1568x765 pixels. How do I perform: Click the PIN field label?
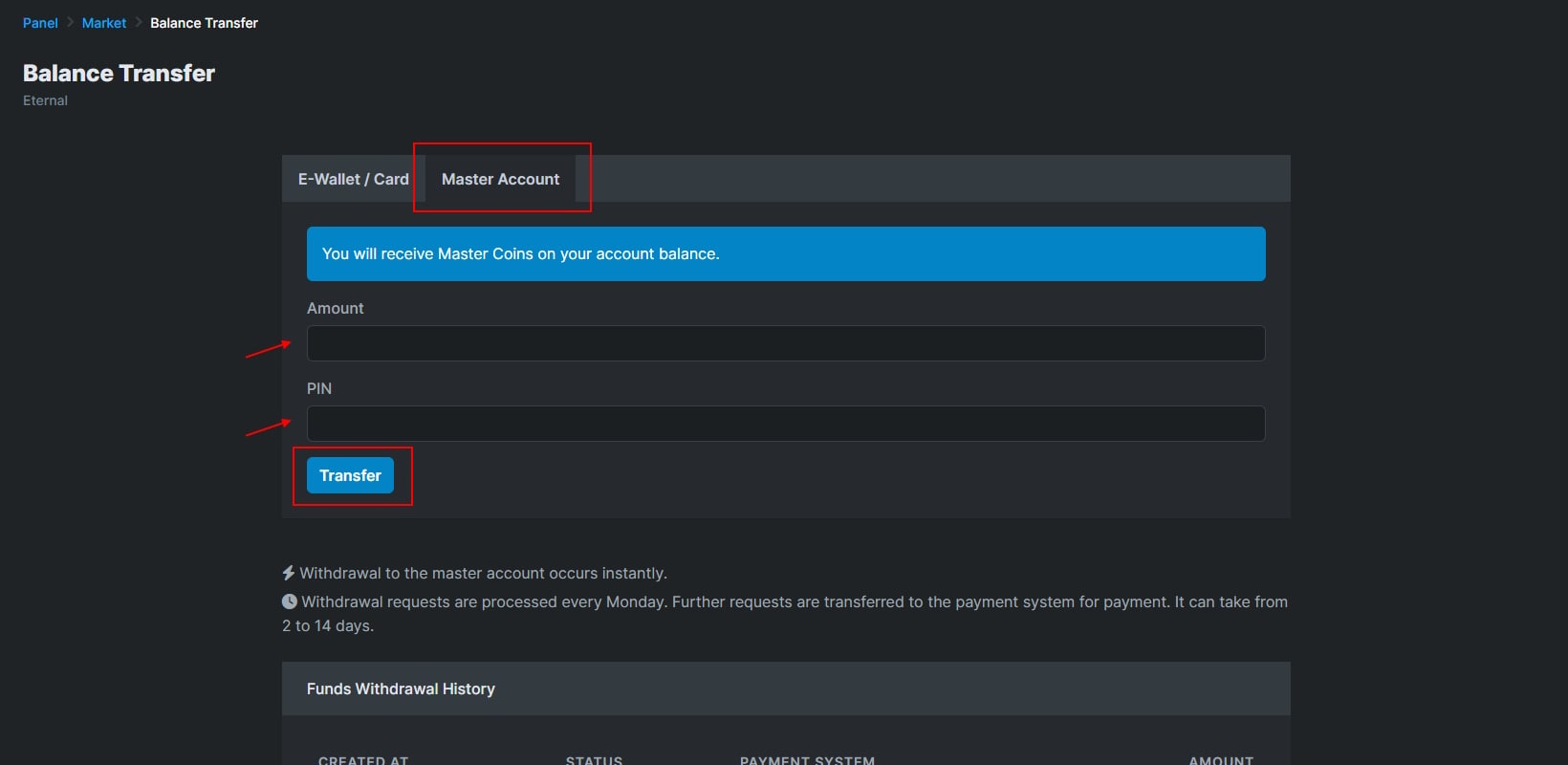click(319, 388)
